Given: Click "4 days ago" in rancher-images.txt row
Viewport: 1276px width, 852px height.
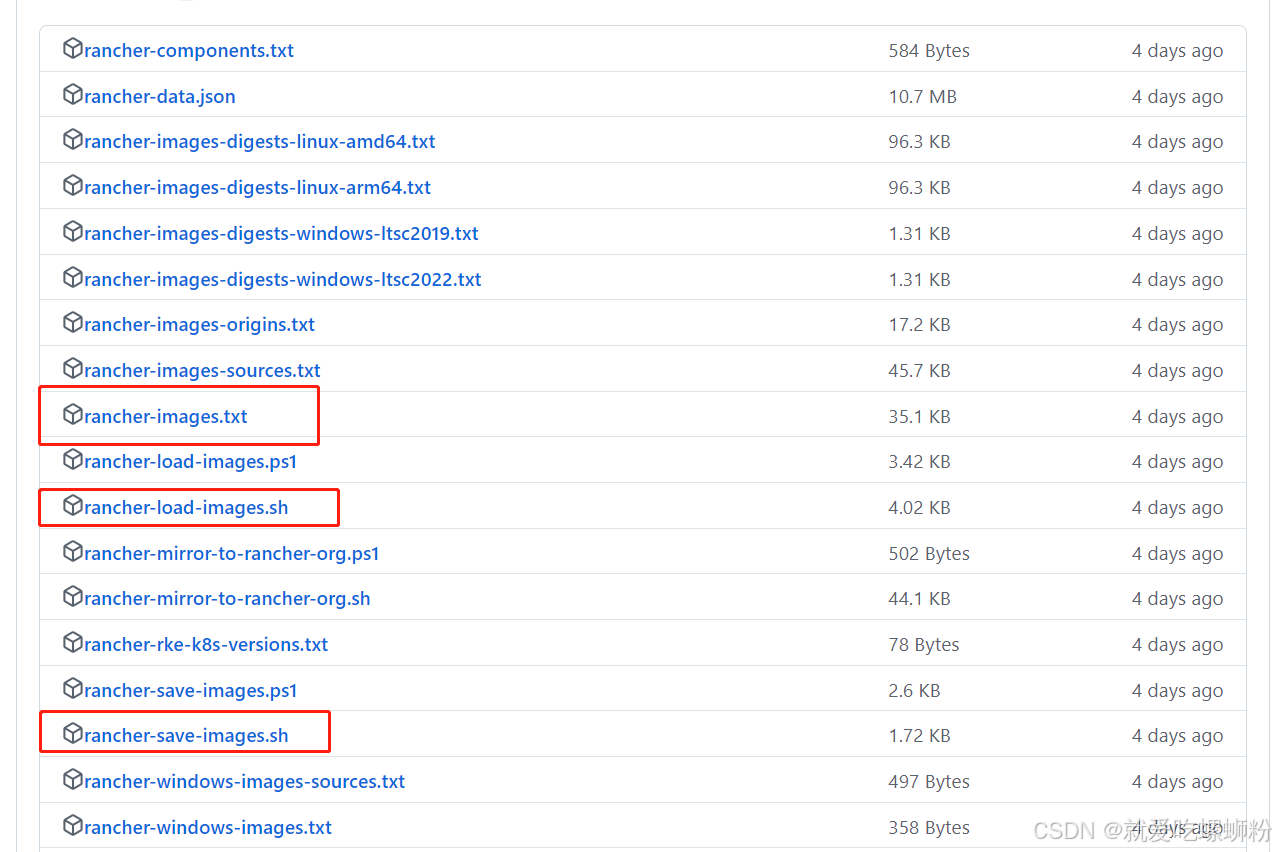Looking at the screenshot, I should point(1177,416).
